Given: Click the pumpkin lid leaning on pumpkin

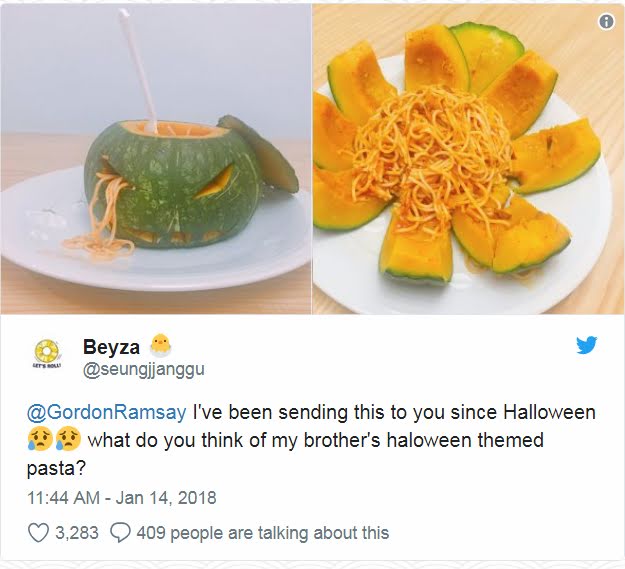Looking at the screenshot, I should pyautogui.click(x=259, y=153).
